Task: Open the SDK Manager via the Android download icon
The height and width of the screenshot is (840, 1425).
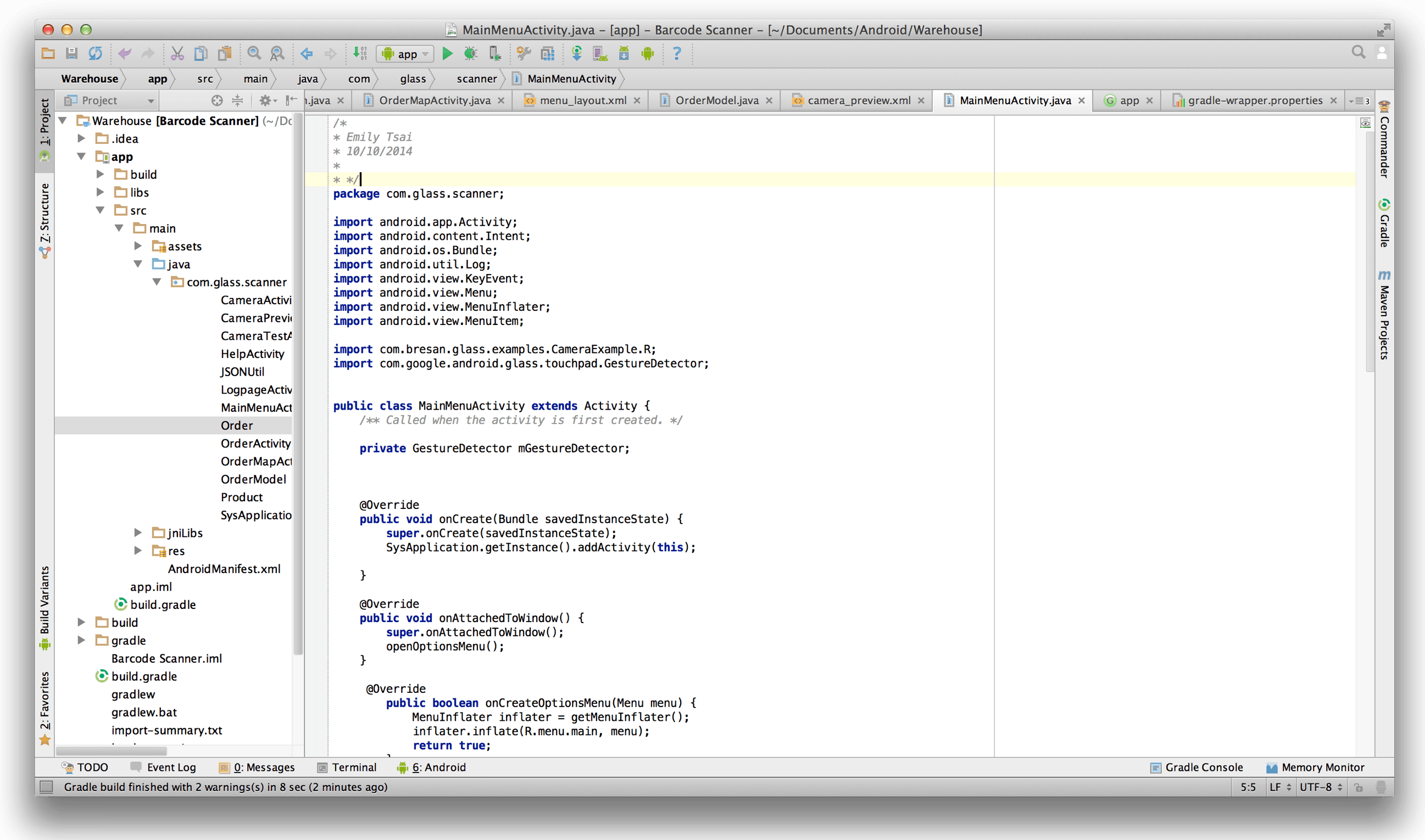Action: click(x=624, y=54)
